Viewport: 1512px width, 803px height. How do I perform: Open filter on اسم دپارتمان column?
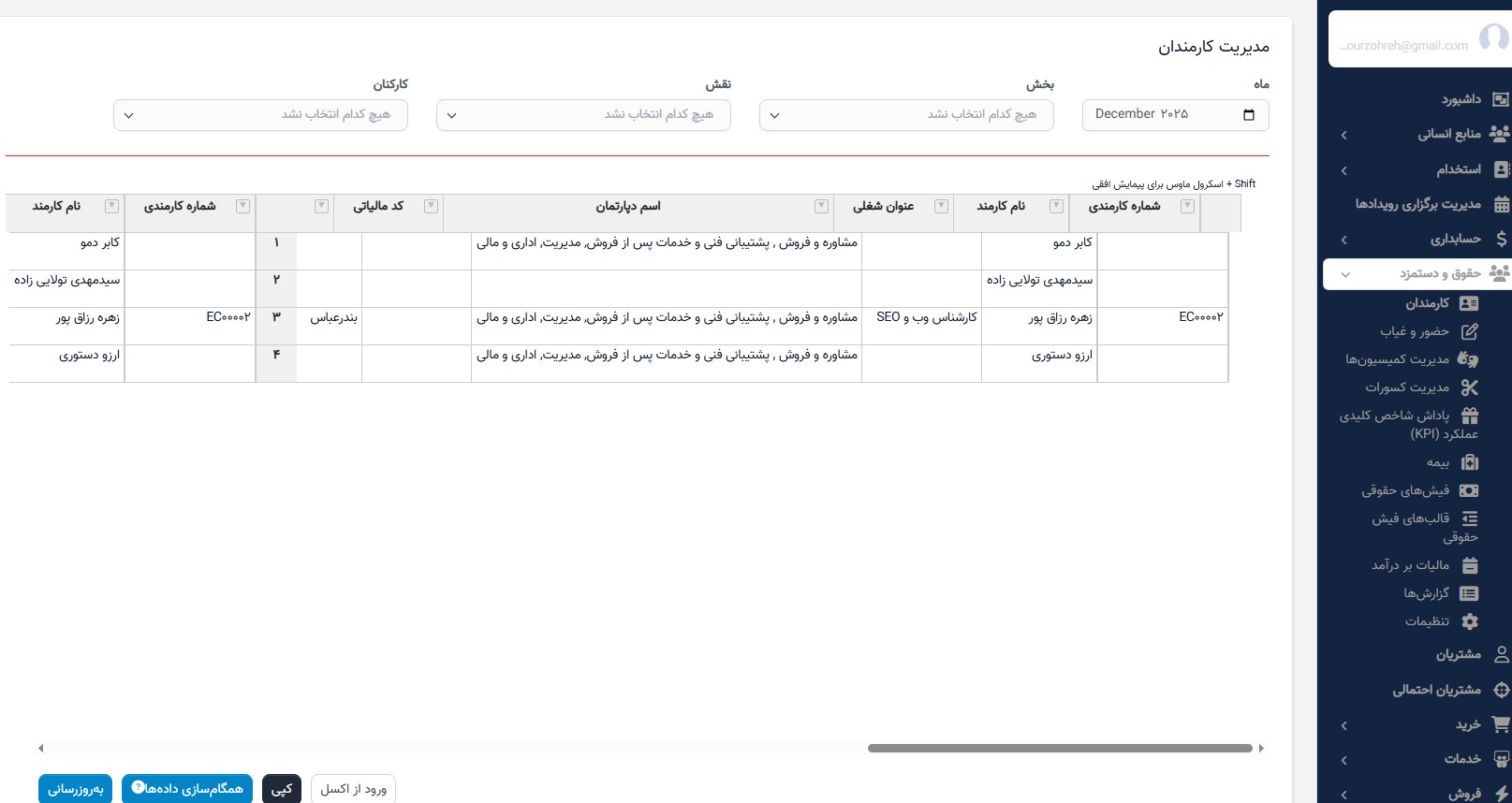point(821,206)
